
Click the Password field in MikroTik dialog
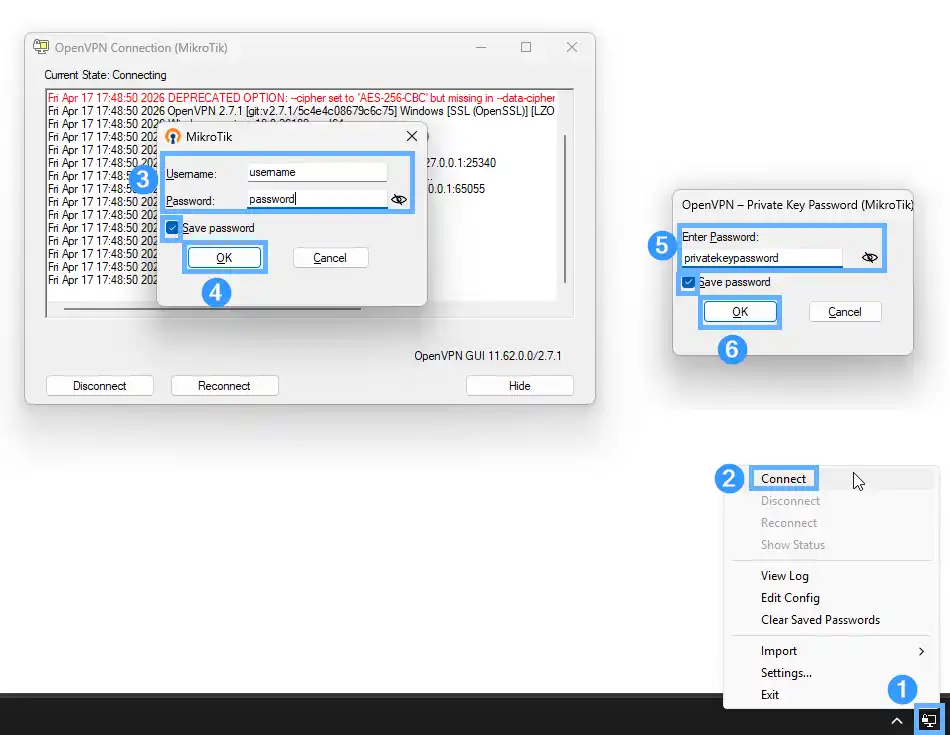(x=317, y=199)
